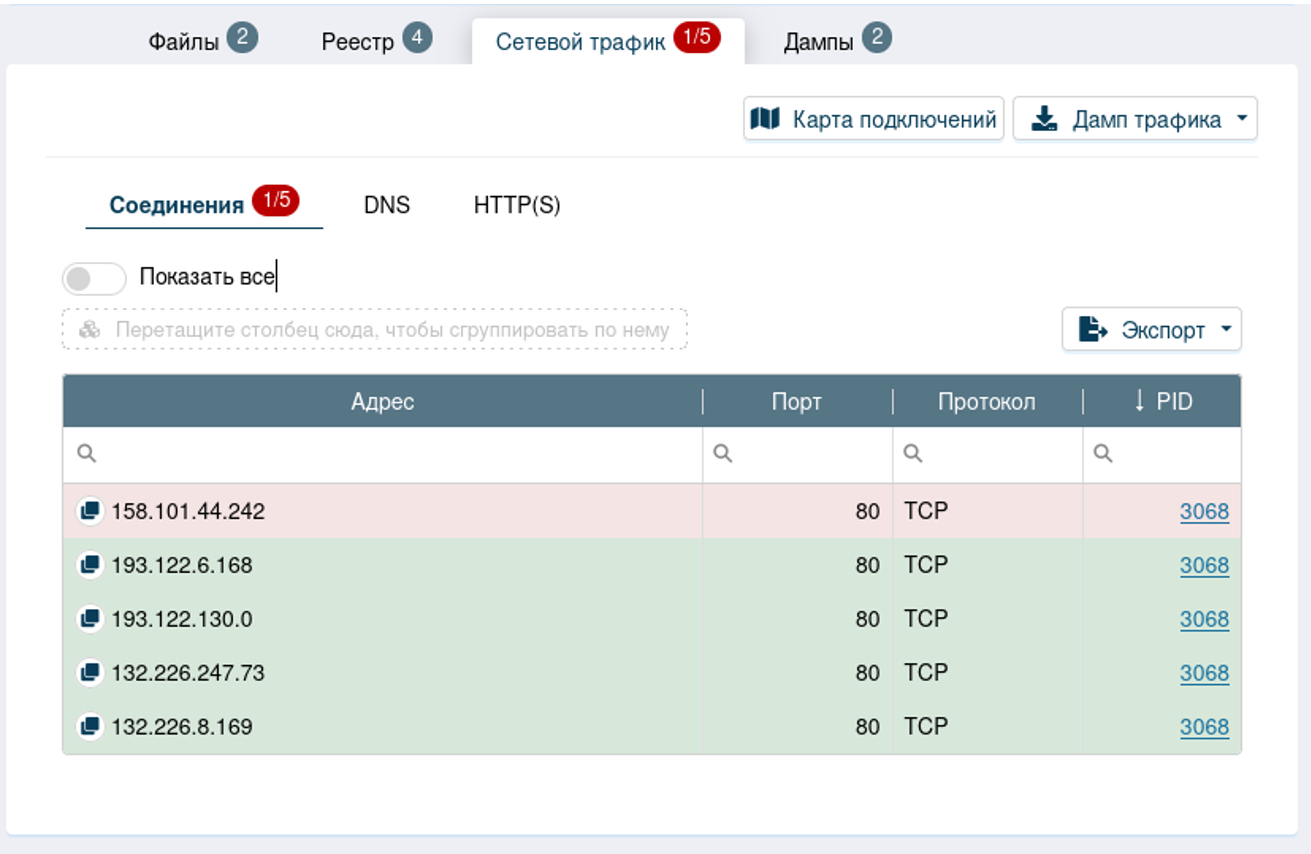Copy the 158.101.44.242 address icon
Viewport: 1311px width, 854px height.
tap(90, 511)
